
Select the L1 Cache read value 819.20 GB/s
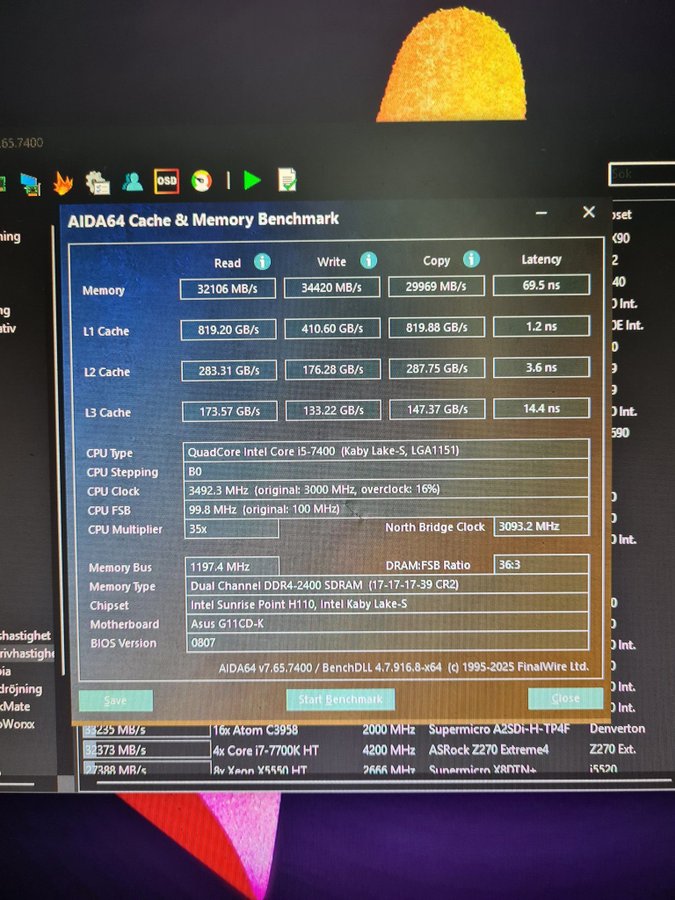(x=228, y=330)
